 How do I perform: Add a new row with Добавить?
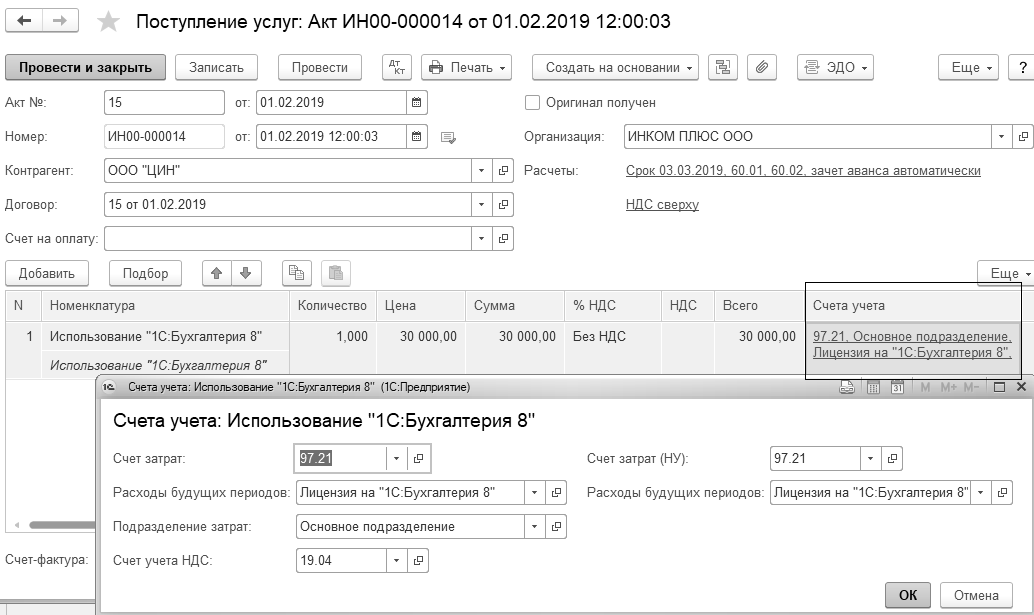tap(47, 273)
